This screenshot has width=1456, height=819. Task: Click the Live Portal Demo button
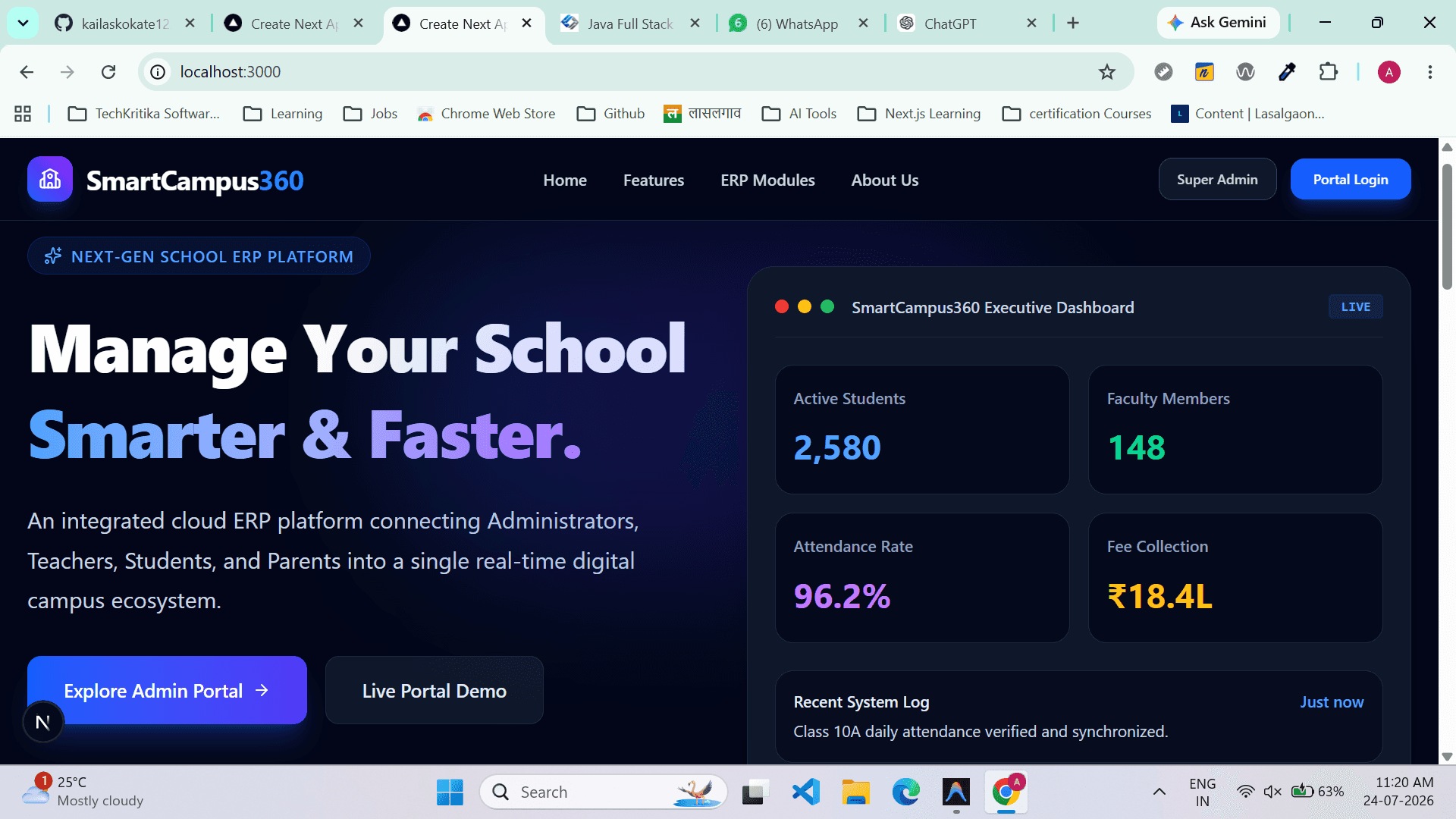click(435, 690)
